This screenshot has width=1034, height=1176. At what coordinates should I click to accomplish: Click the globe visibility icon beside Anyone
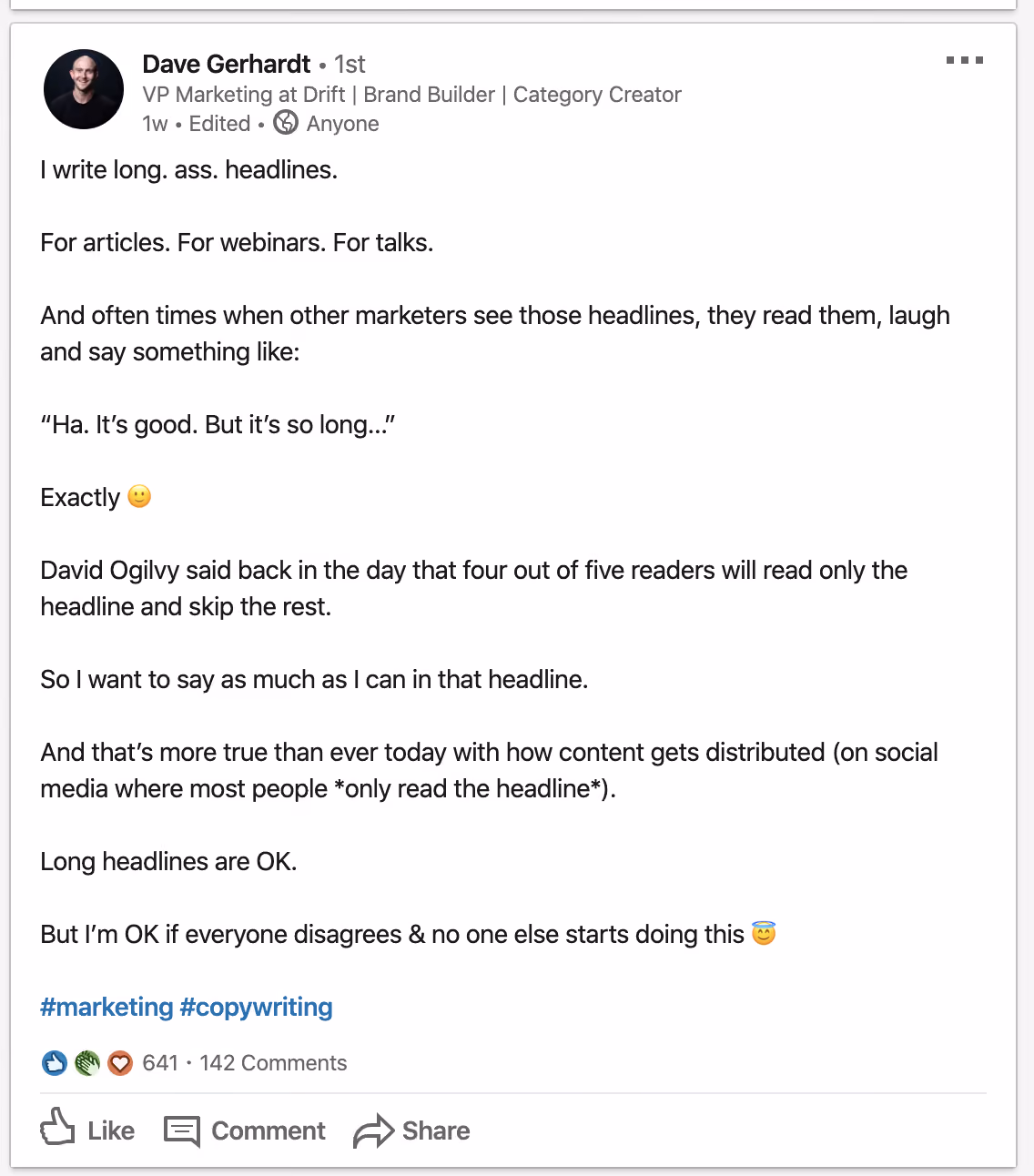coord(286,122)
